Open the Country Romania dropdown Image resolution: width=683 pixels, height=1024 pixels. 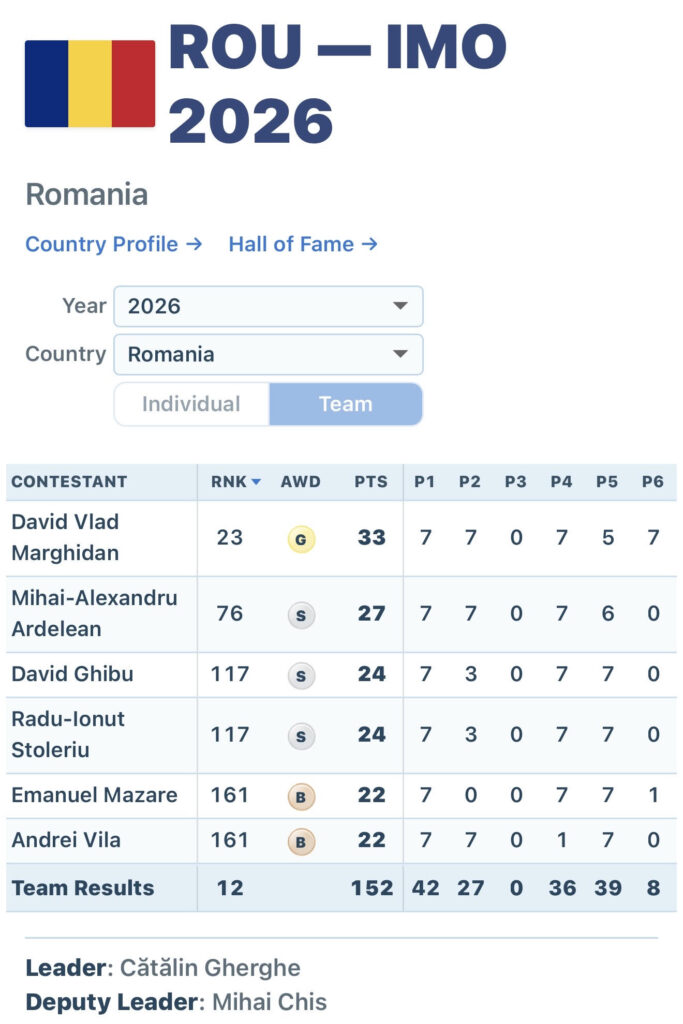(268, 355)
